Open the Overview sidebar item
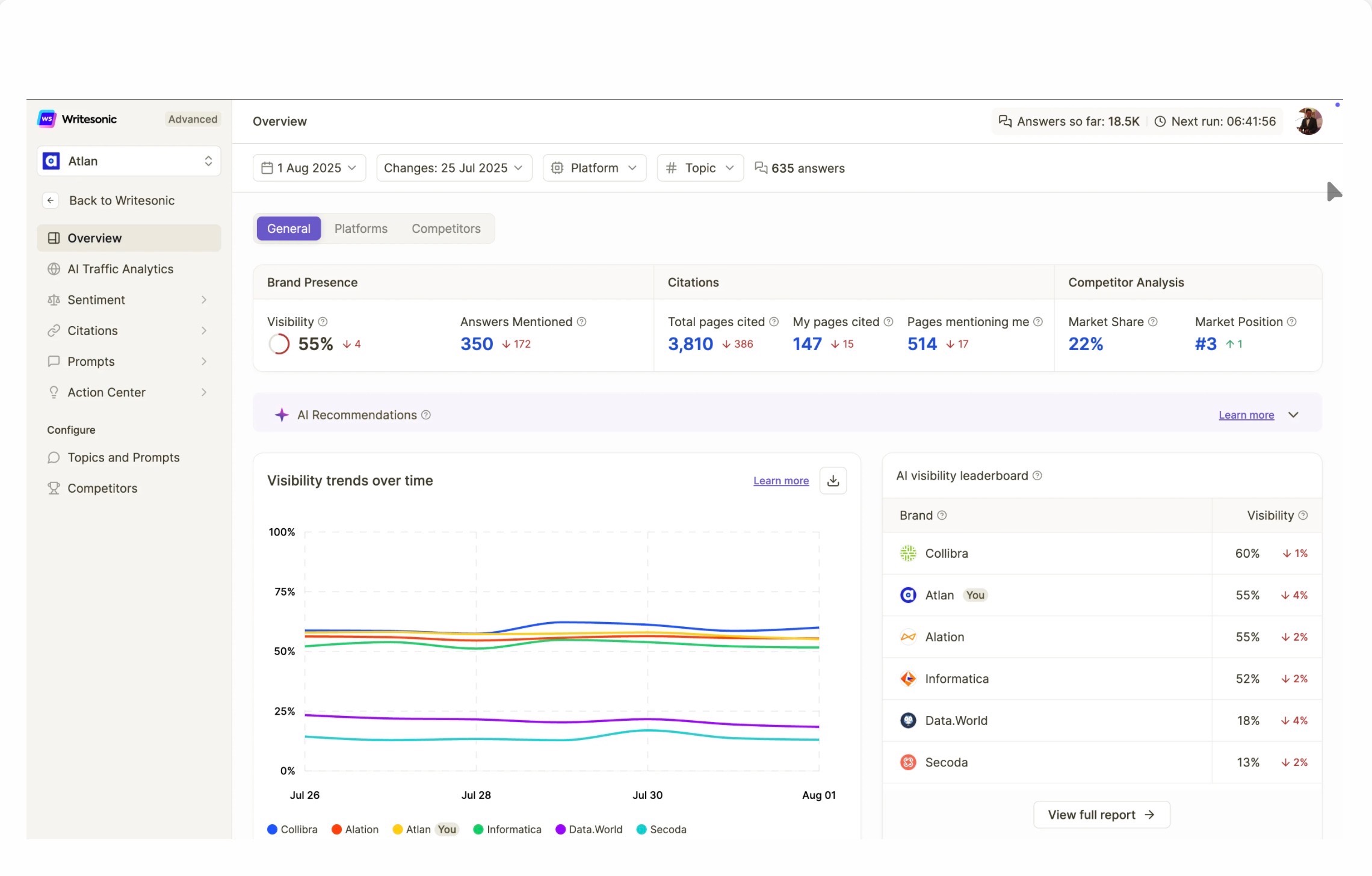 tap(129, 238)
